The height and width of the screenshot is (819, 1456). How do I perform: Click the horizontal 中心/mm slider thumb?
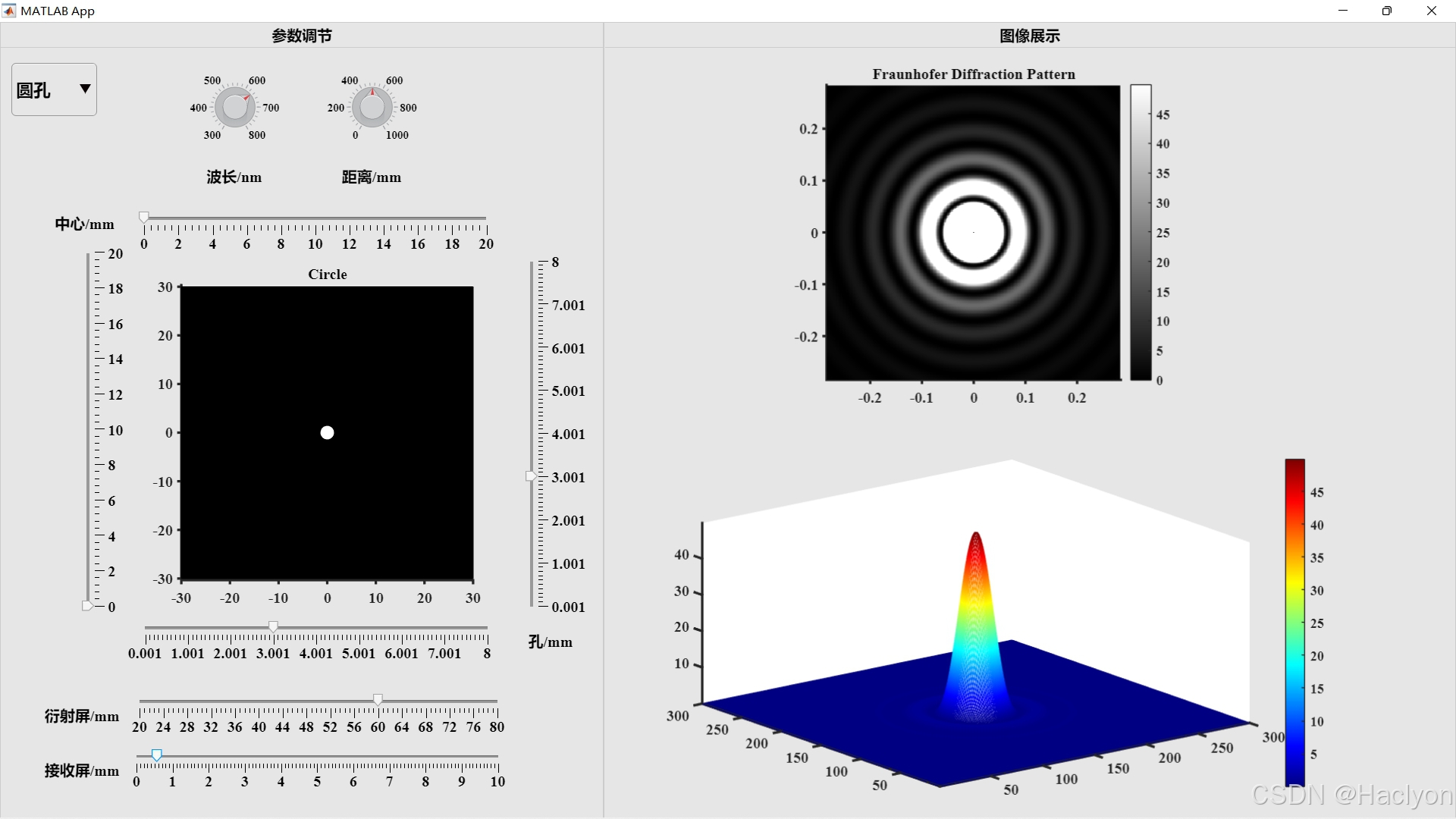pyautogui.click(x=144, y=218)
